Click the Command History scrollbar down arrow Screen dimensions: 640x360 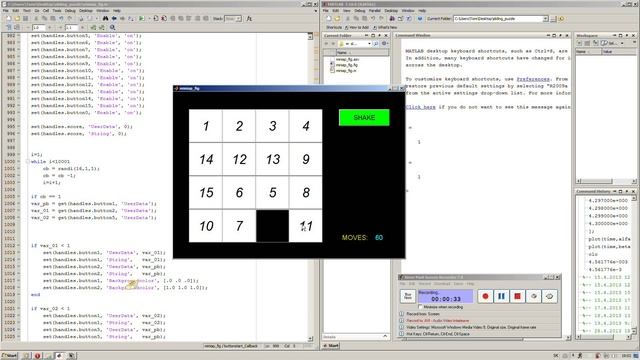pyautogui.click(x=634, y=330)
